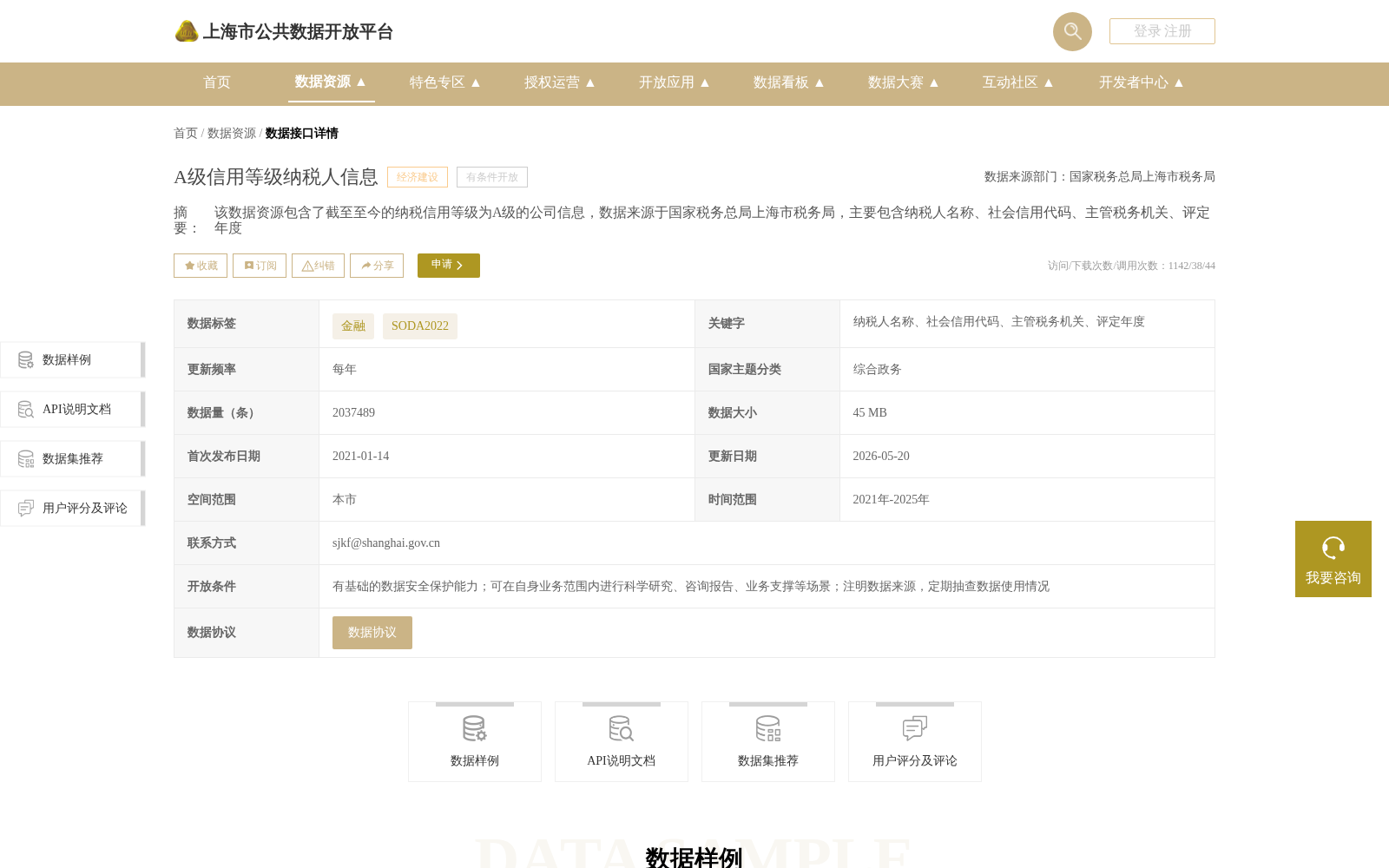Click the headset icon in 我要咨询
1389x868 pixels.
[x=1333, y=548]
